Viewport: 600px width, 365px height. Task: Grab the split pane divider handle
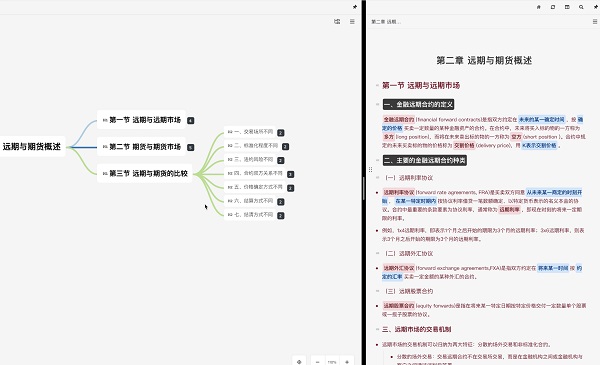(364, 189)
